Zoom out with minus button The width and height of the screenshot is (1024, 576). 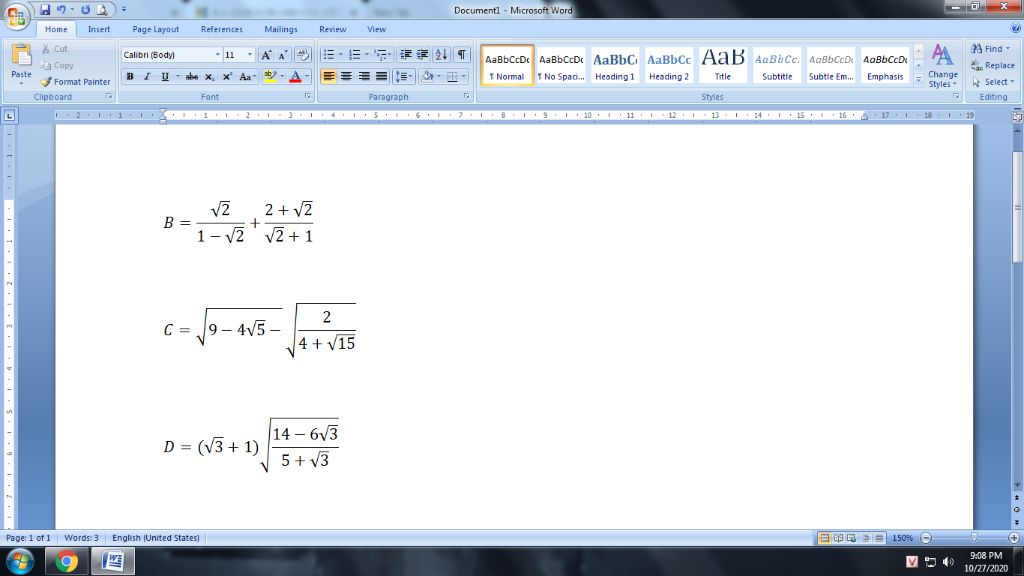tap(925, 537)
